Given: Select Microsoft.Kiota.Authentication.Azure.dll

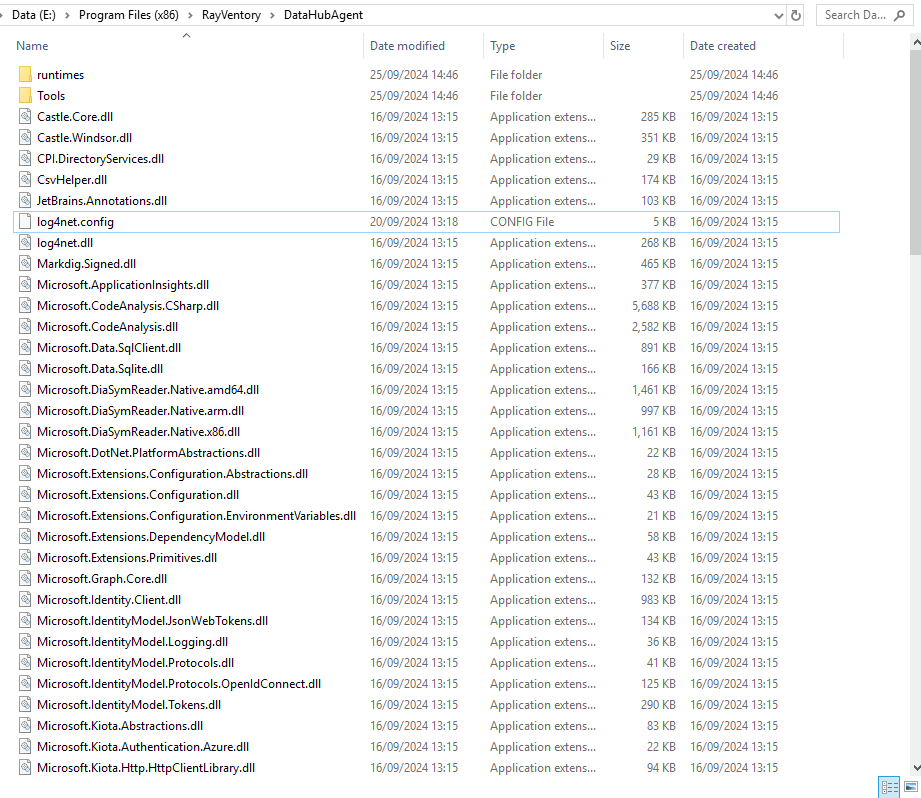Looking at the screenshot, I should (x=143, y=747).
